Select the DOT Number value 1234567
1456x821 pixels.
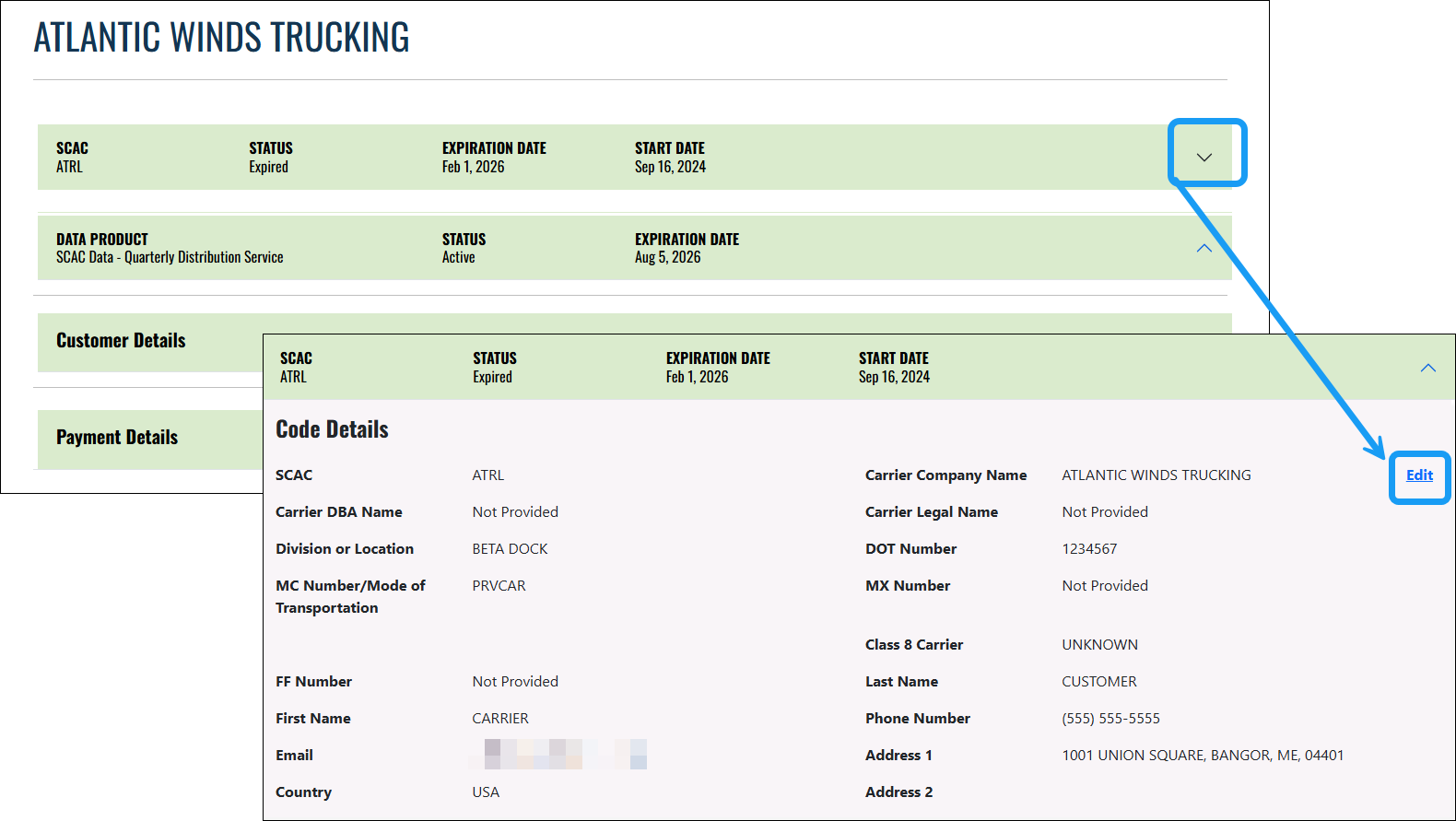pos(1088,549)
